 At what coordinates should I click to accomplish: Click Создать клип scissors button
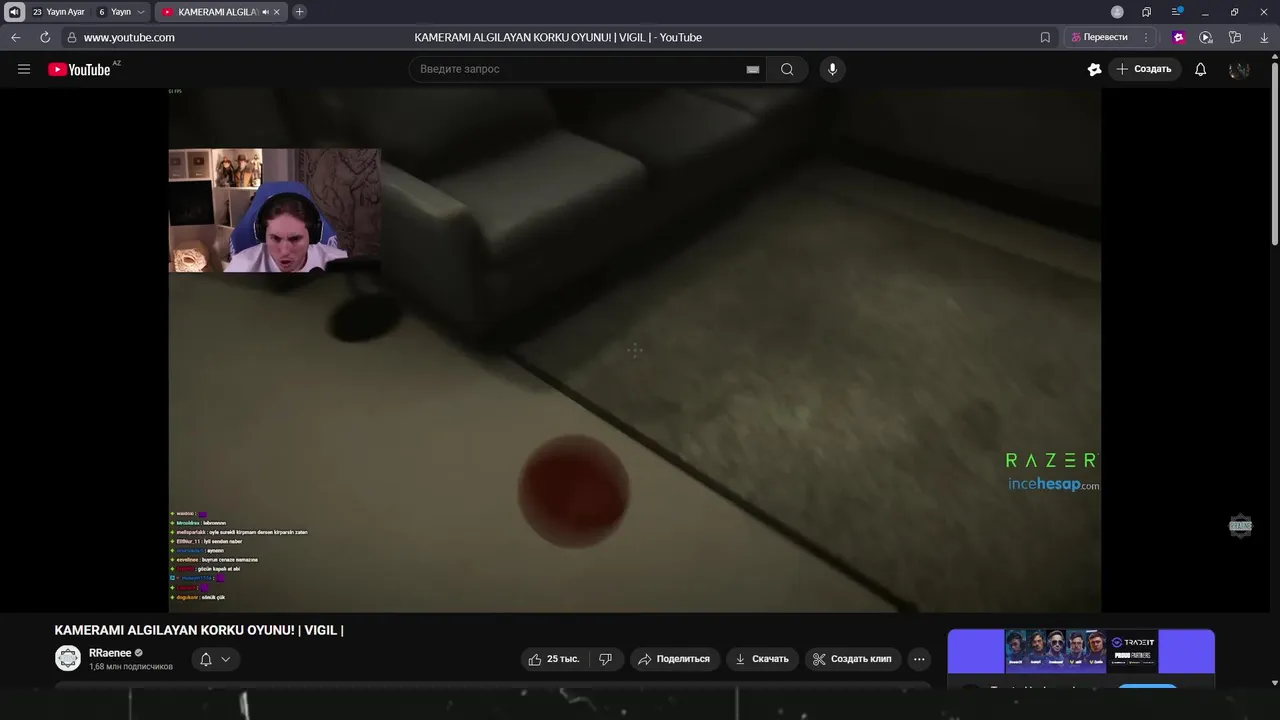pos(852,659)
